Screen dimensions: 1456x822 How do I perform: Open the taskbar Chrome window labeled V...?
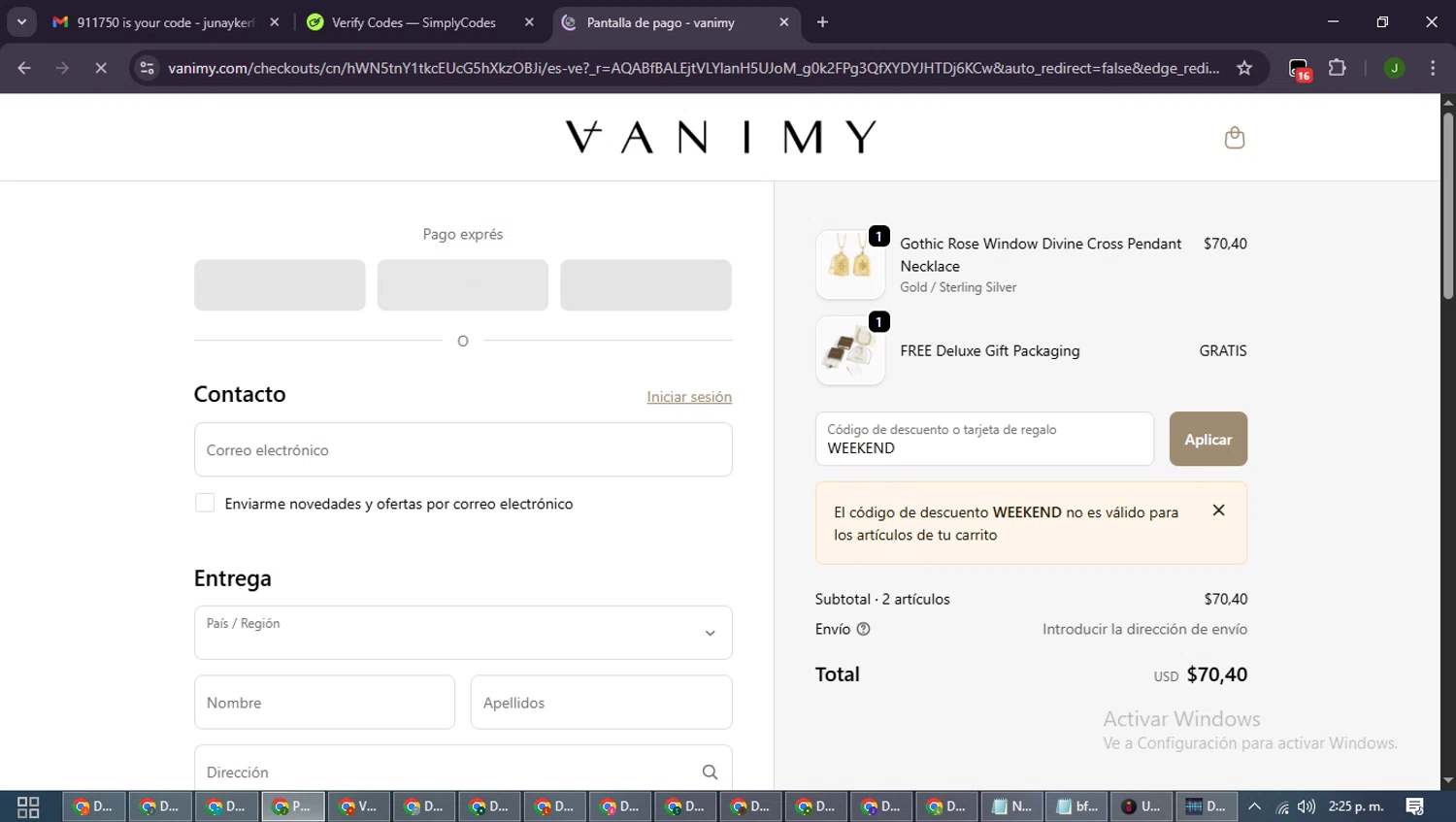pos(359,806)
